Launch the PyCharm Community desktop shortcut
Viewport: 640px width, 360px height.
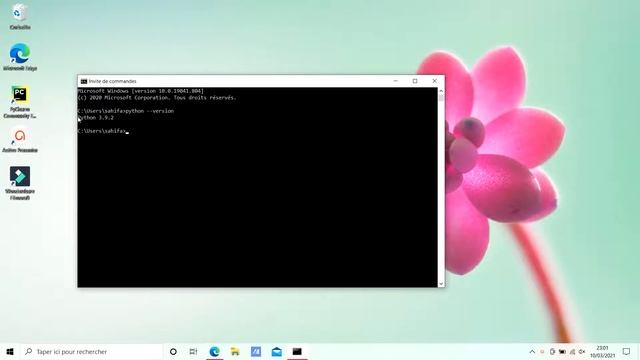click(x=20, y=102)
